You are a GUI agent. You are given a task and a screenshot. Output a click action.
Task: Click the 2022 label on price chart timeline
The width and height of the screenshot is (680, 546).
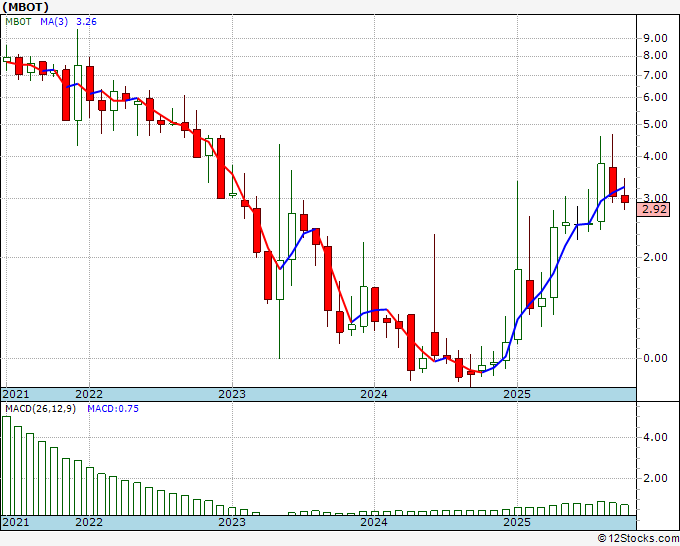point(89,394)
